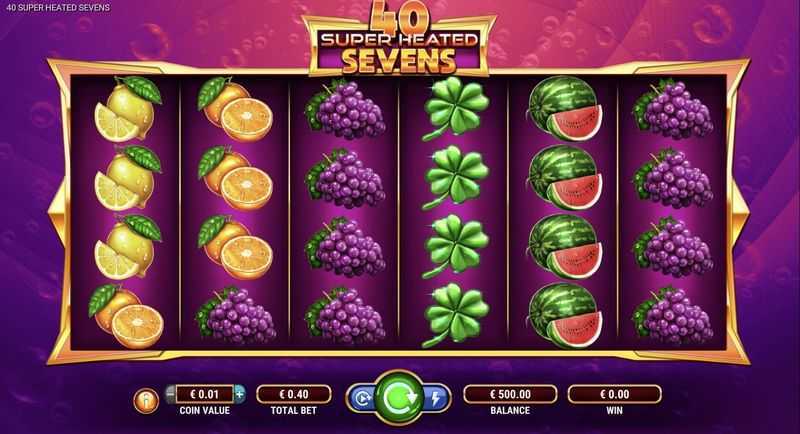Increase coin value with plus button
Viewport: 800px width, 434px height.
pyautogui.click(x=239, y=394)
